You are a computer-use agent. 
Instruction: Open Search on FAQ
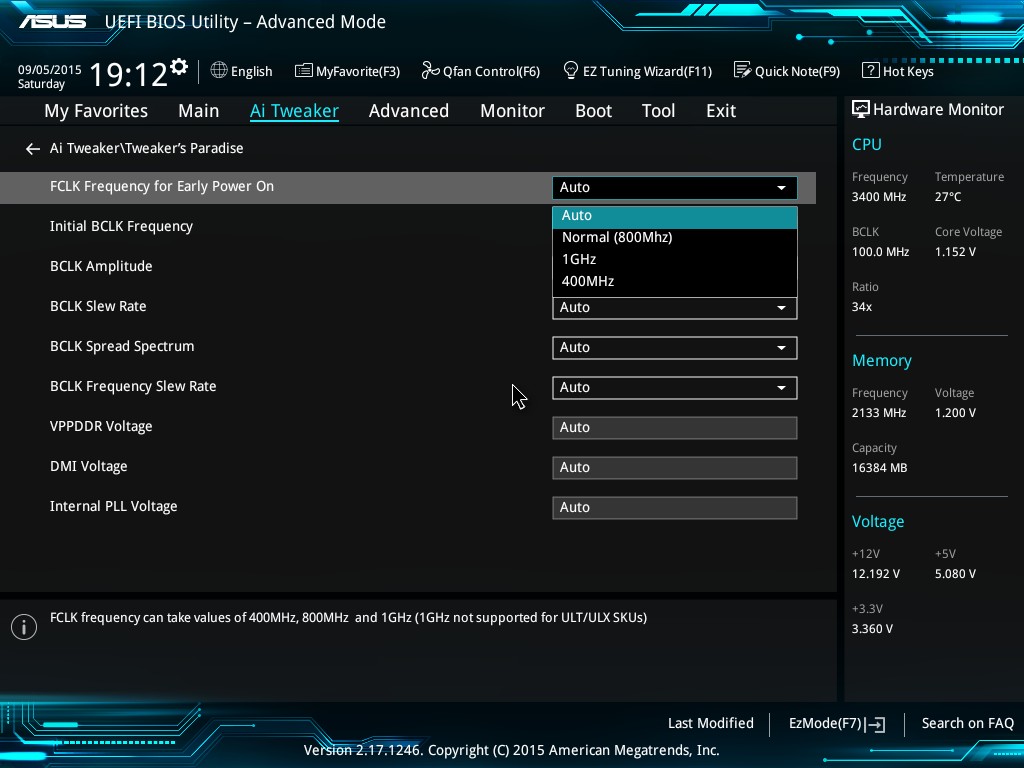tap(967, 724)
